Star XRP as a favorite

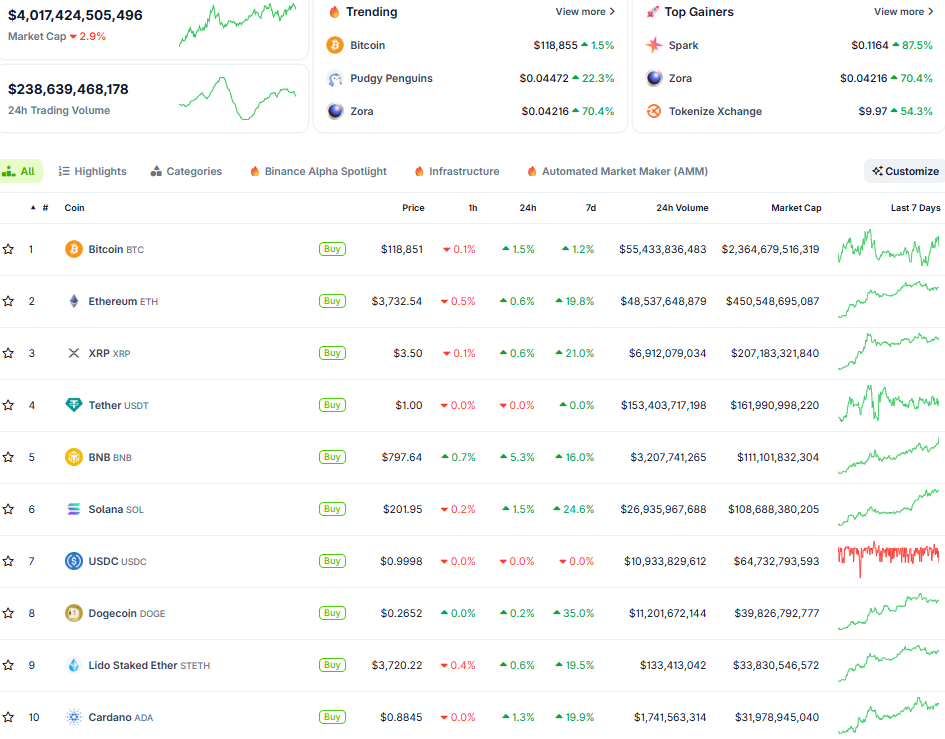coord(9,353)
